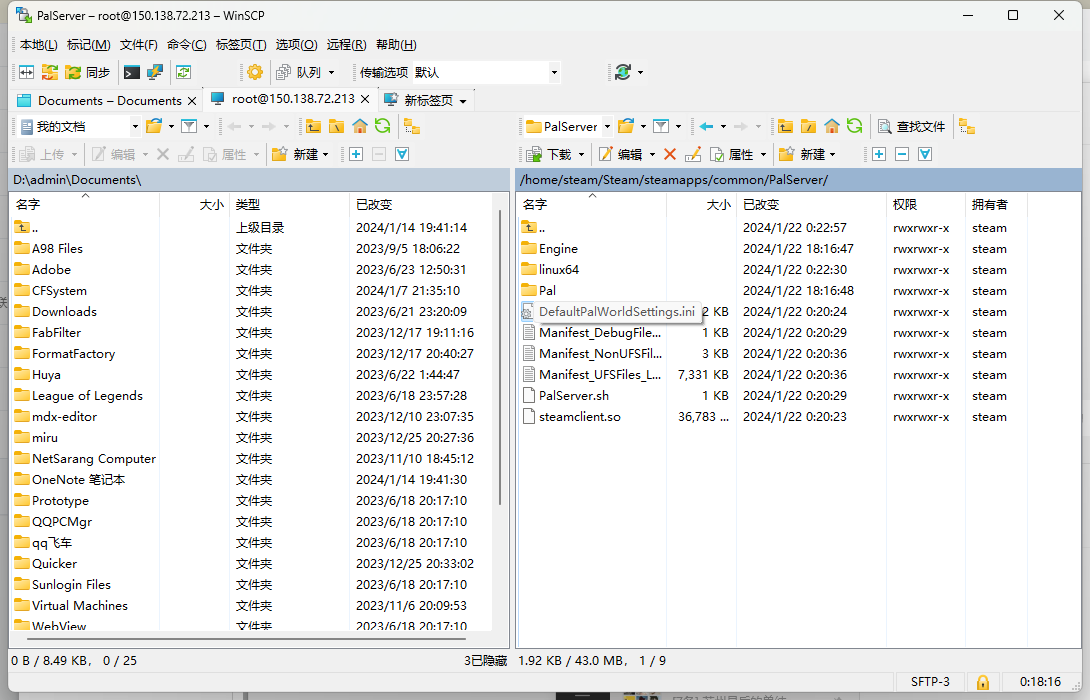Click local panel vertical scrollbar
The width and height of the screenshot is (1090, 700).
pyautogui.click(x=500, y=358)
